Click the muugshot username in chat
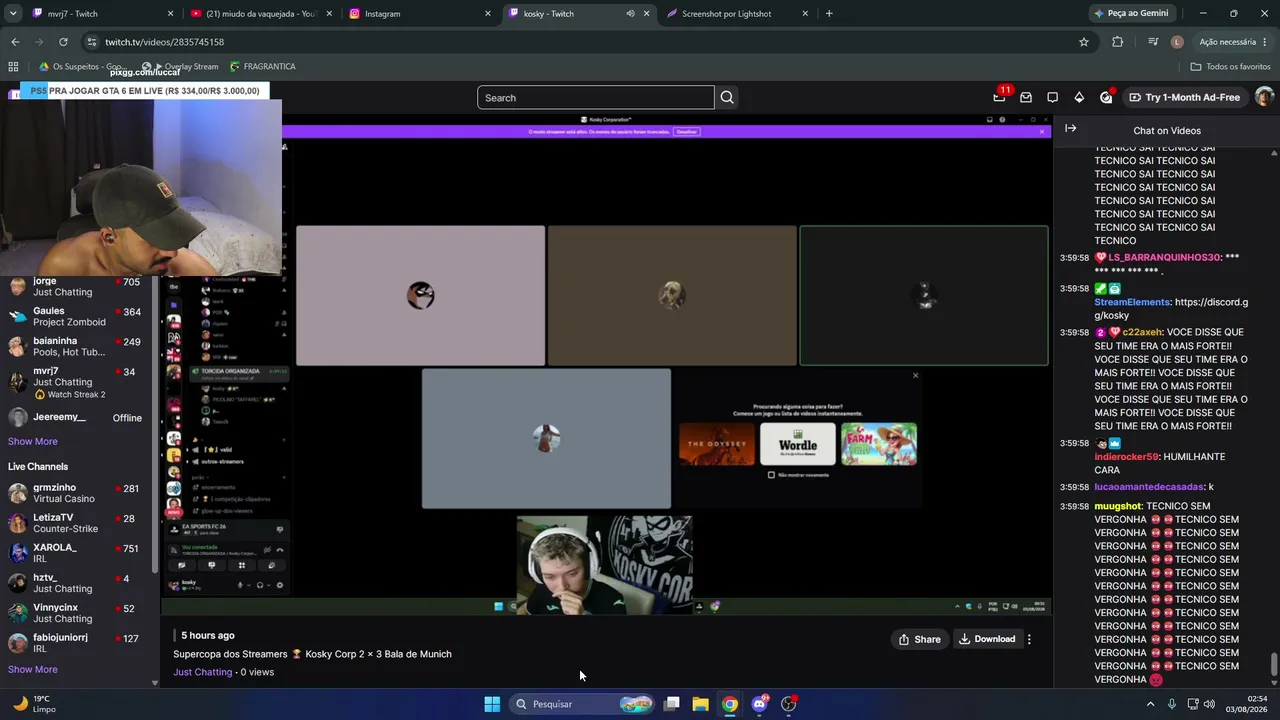 point(1118,506)
